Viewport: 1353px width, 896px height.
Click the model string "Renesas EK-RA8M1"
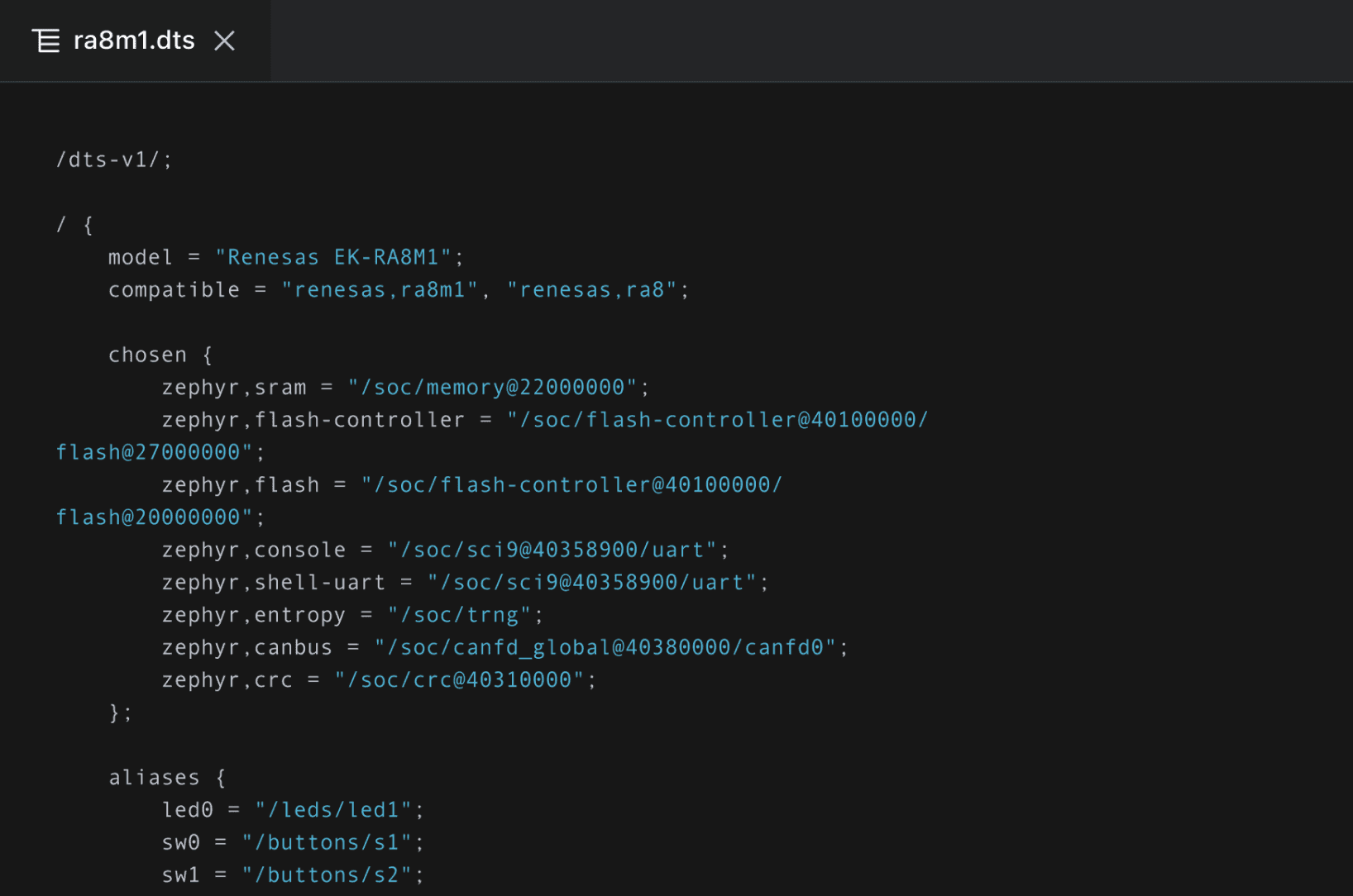[x=333, y=257]
